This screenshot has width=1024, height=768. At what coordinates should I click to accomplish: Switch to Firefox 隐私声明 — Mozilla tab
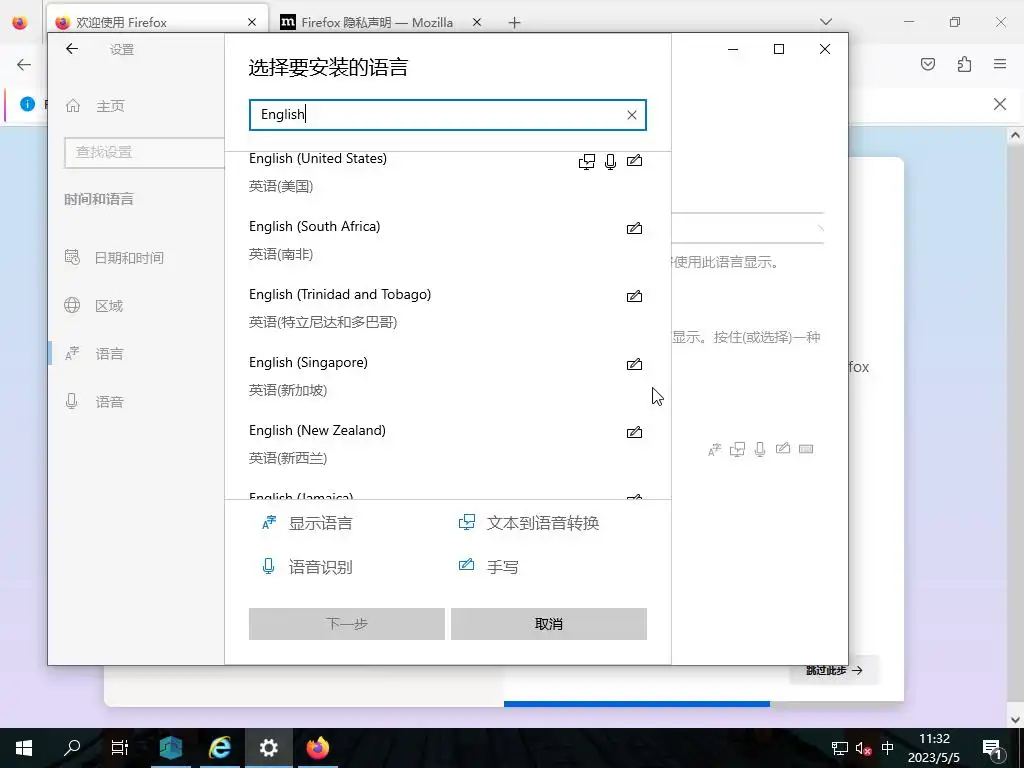[x=377, y=22]
